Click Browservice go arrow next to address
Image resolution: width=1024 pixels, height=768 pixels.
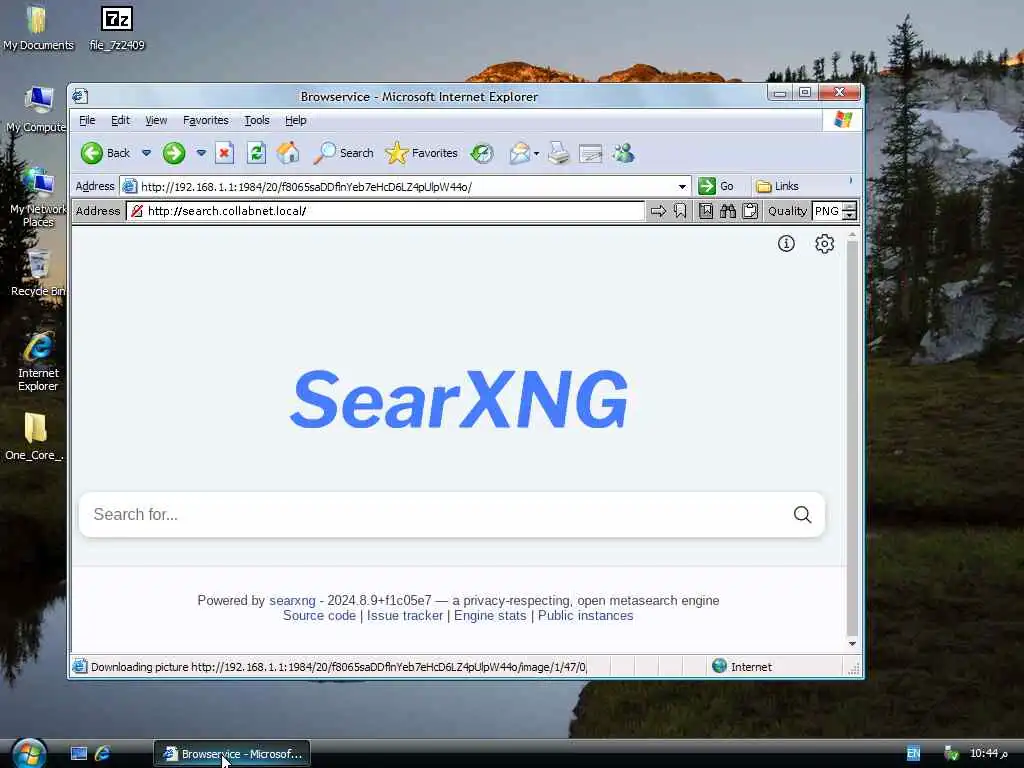658,211
